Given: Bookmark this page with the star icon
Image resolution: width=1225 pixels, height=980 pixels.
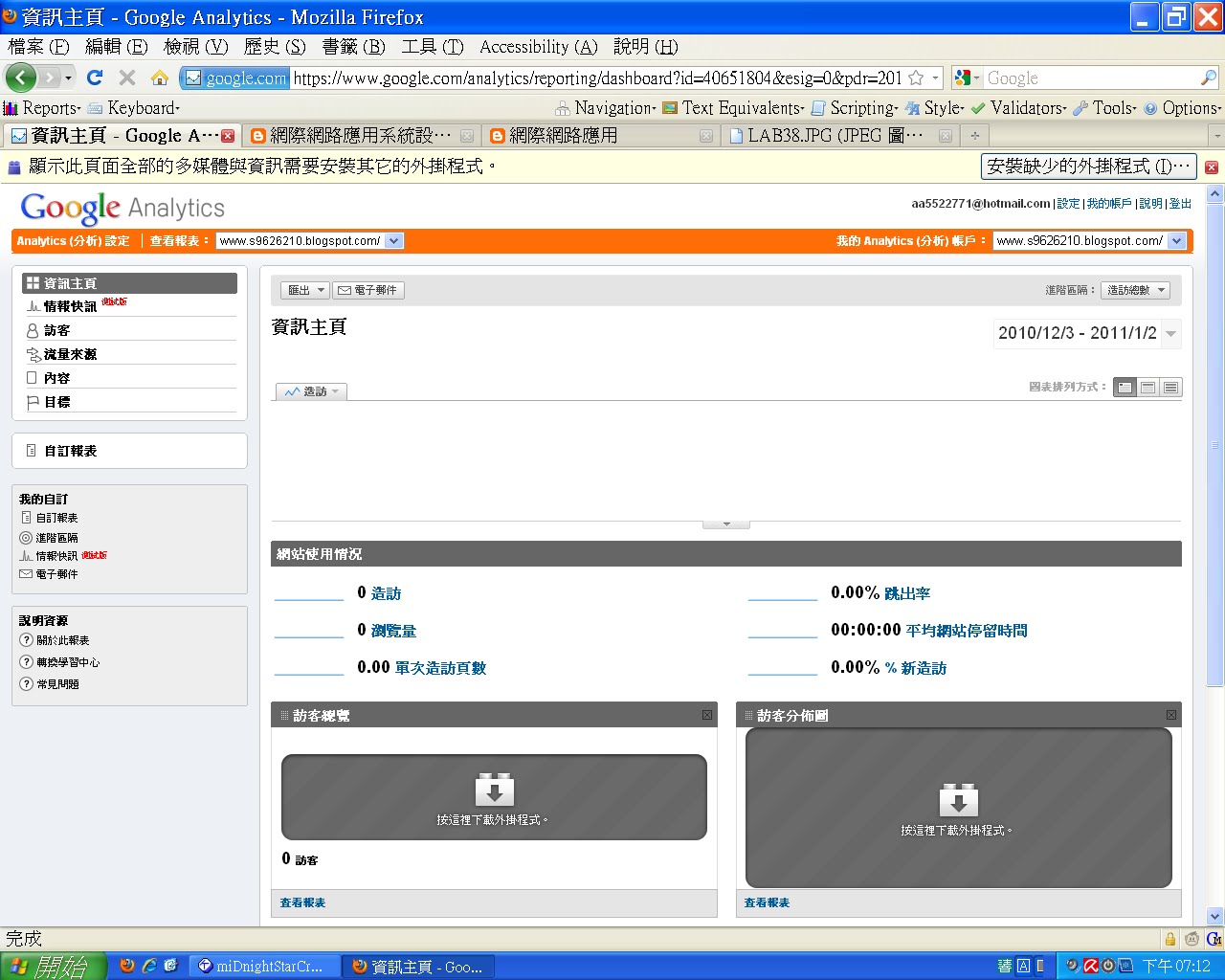Looking at the screenshot, I should (x=916, y=78).
